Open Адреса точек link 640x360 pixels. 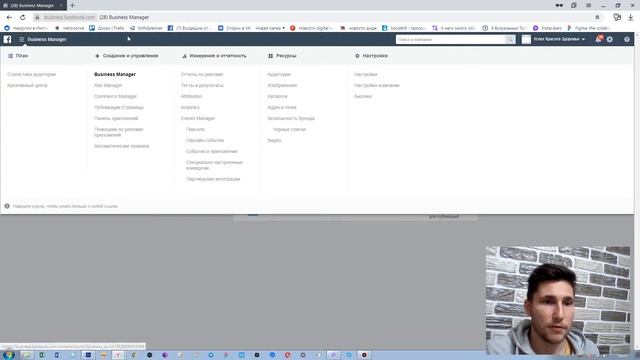(282, 107)
